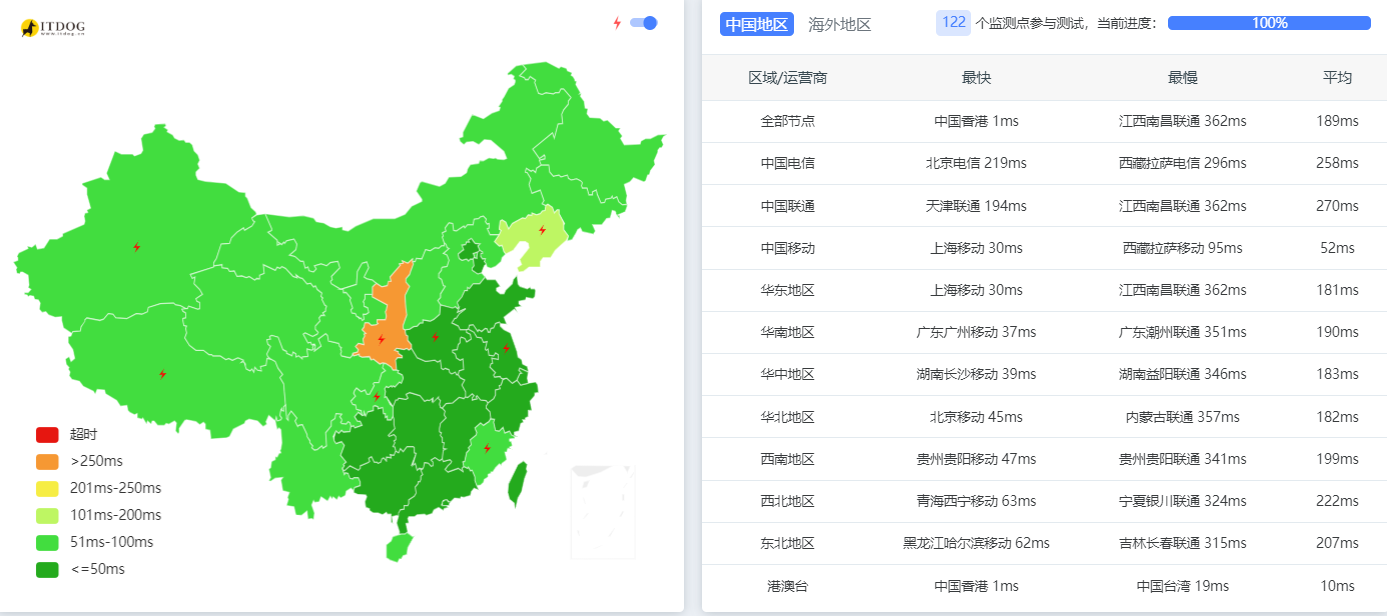Click the red lightning icon beside toggle
Screen dimensions: 1387x616
pos(617,23)
